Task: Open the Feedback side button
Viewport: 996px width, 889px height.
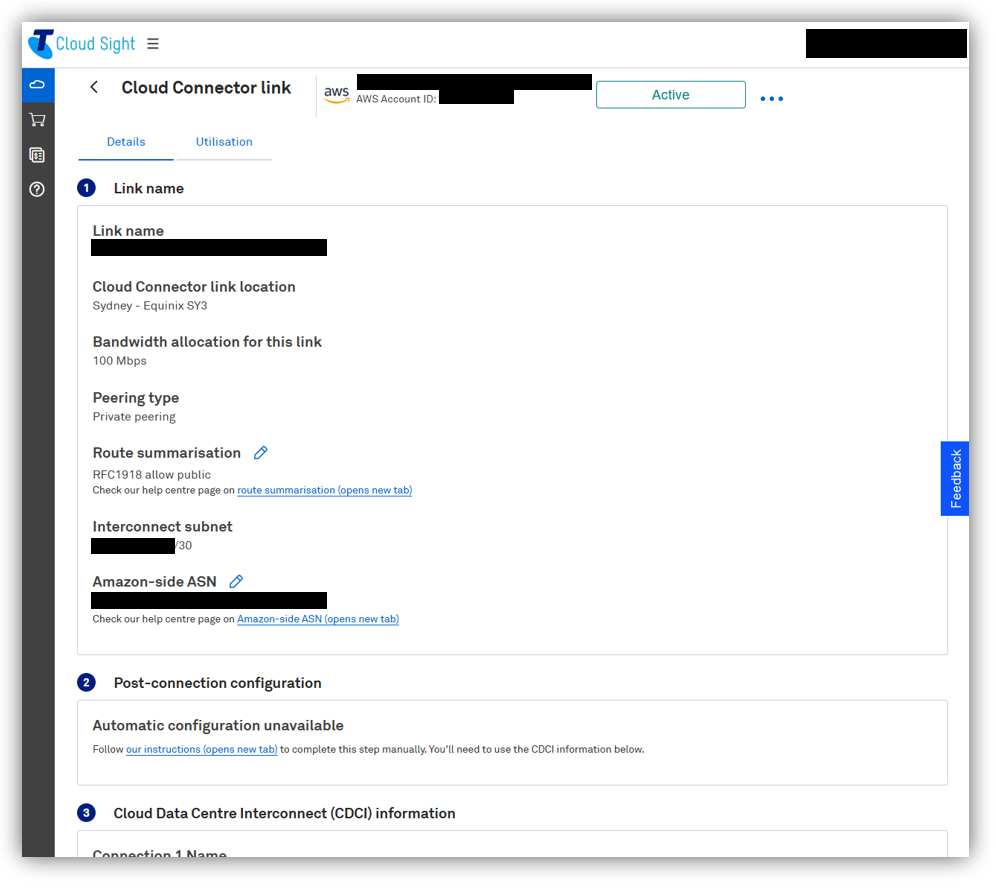Action: [x=955, y=479]
